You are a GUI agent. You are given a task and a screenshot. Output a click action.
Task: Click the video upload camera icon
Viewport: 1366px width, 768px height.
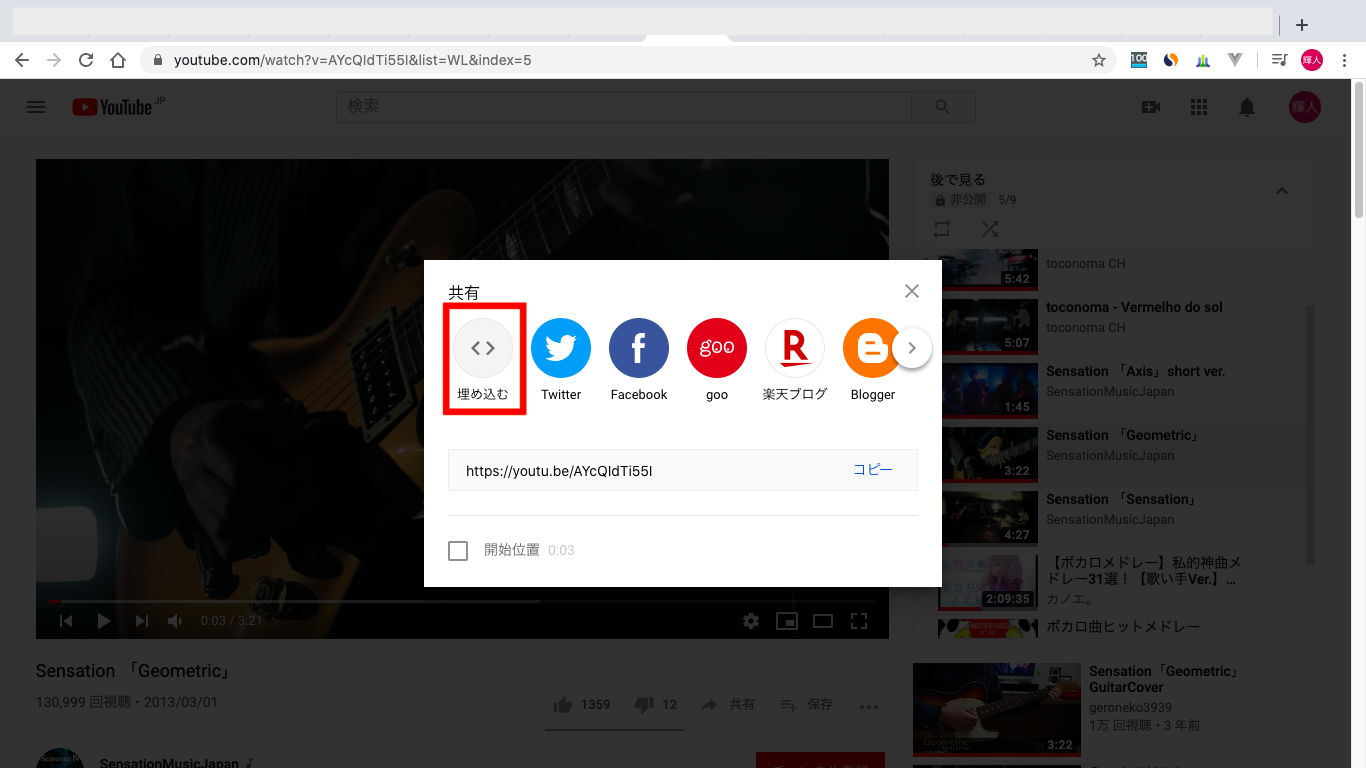[x=1150, y=107]
